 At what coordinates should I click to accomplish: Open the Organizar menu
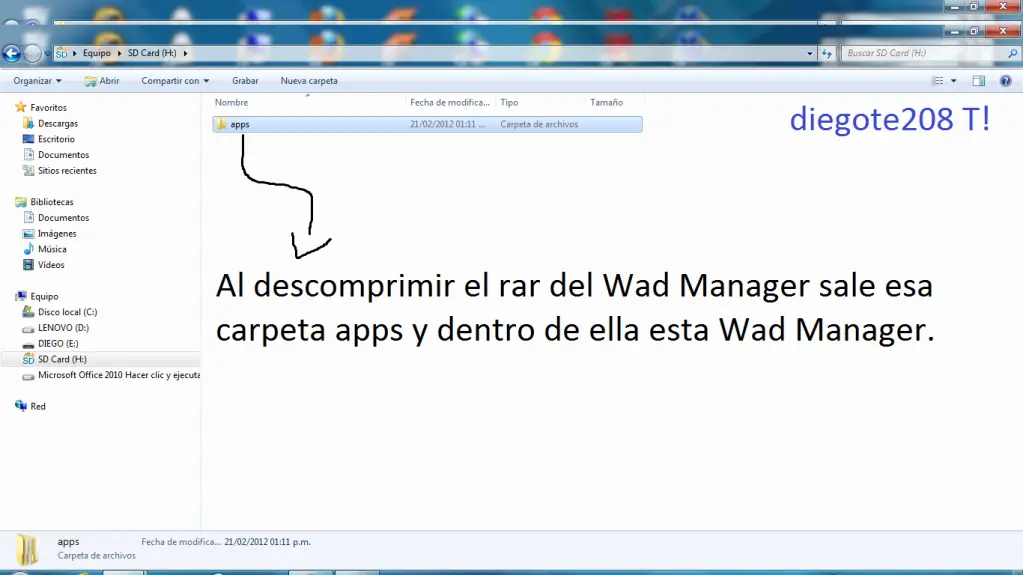click(37, 81)
